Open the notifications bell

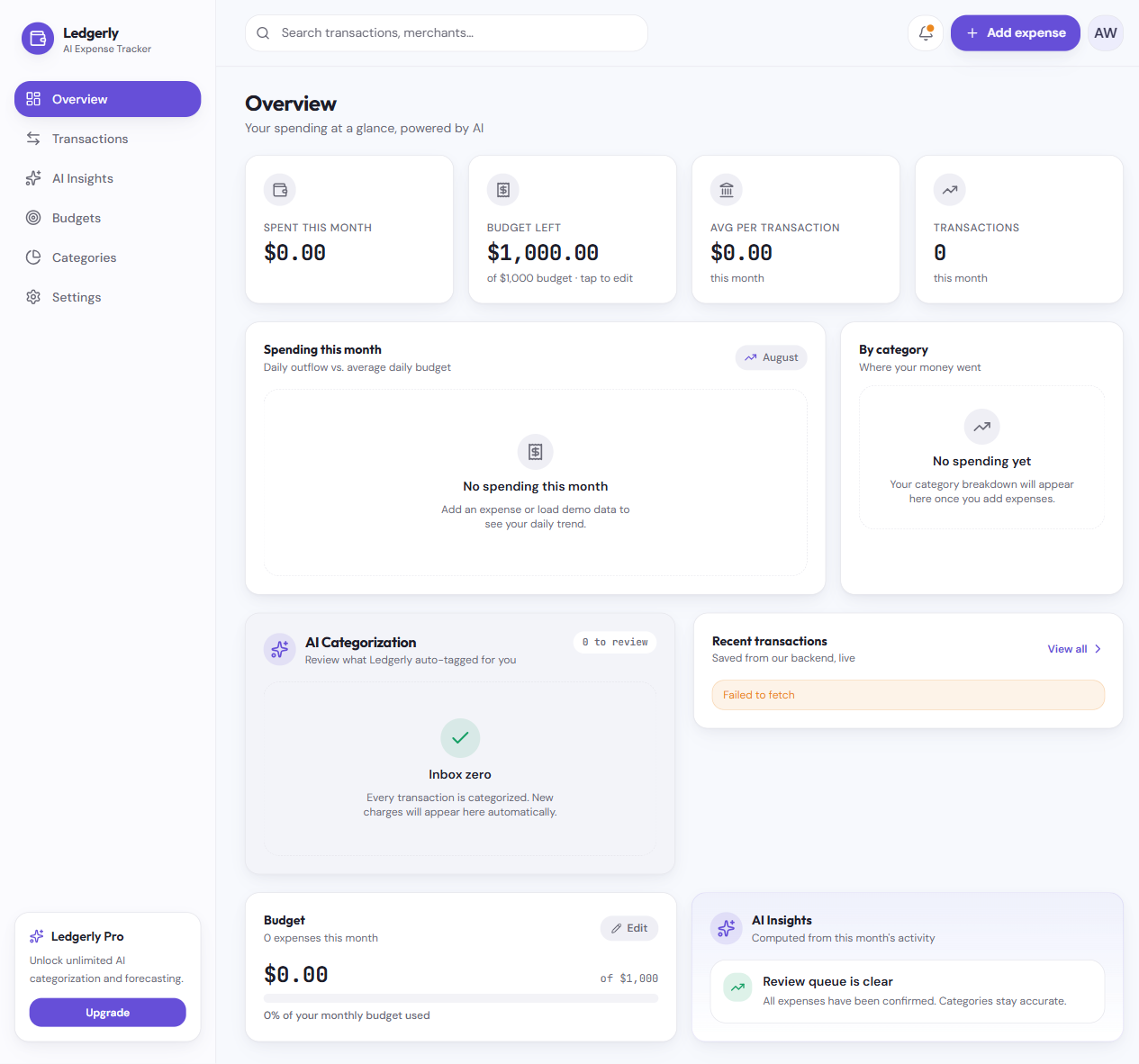point(926,33)
